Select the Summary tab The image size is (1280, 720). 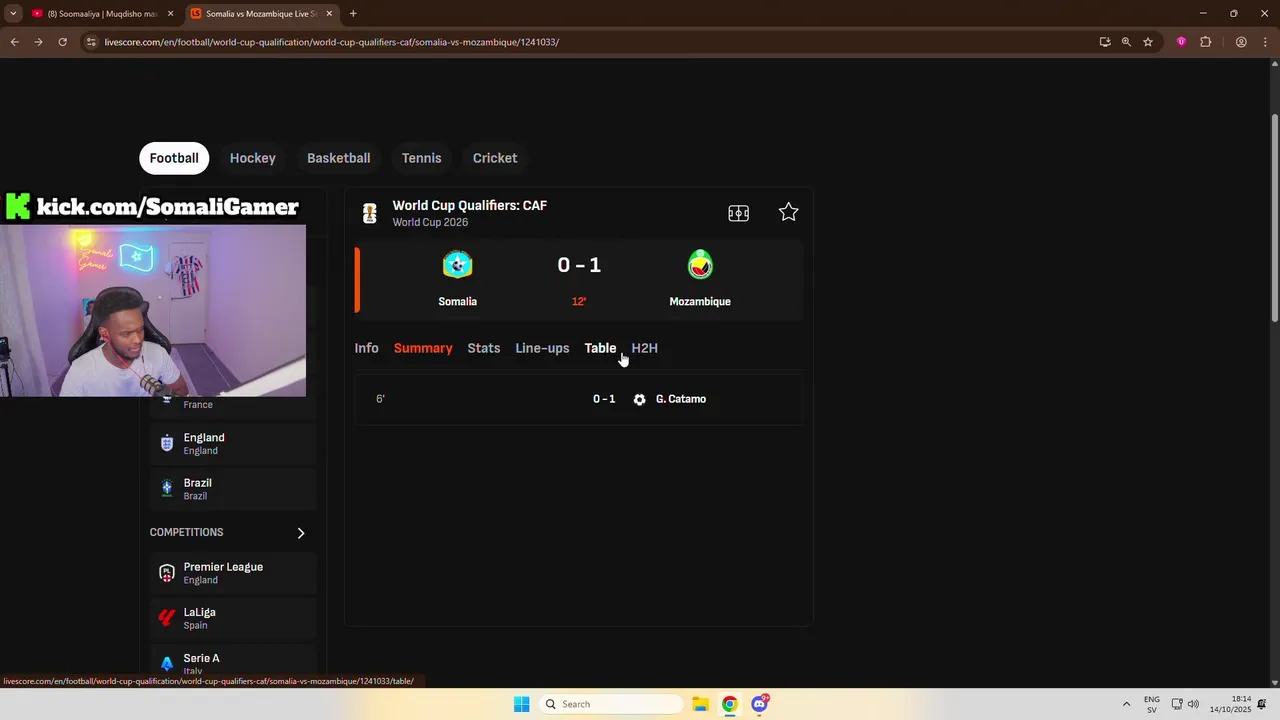(423, 348)
